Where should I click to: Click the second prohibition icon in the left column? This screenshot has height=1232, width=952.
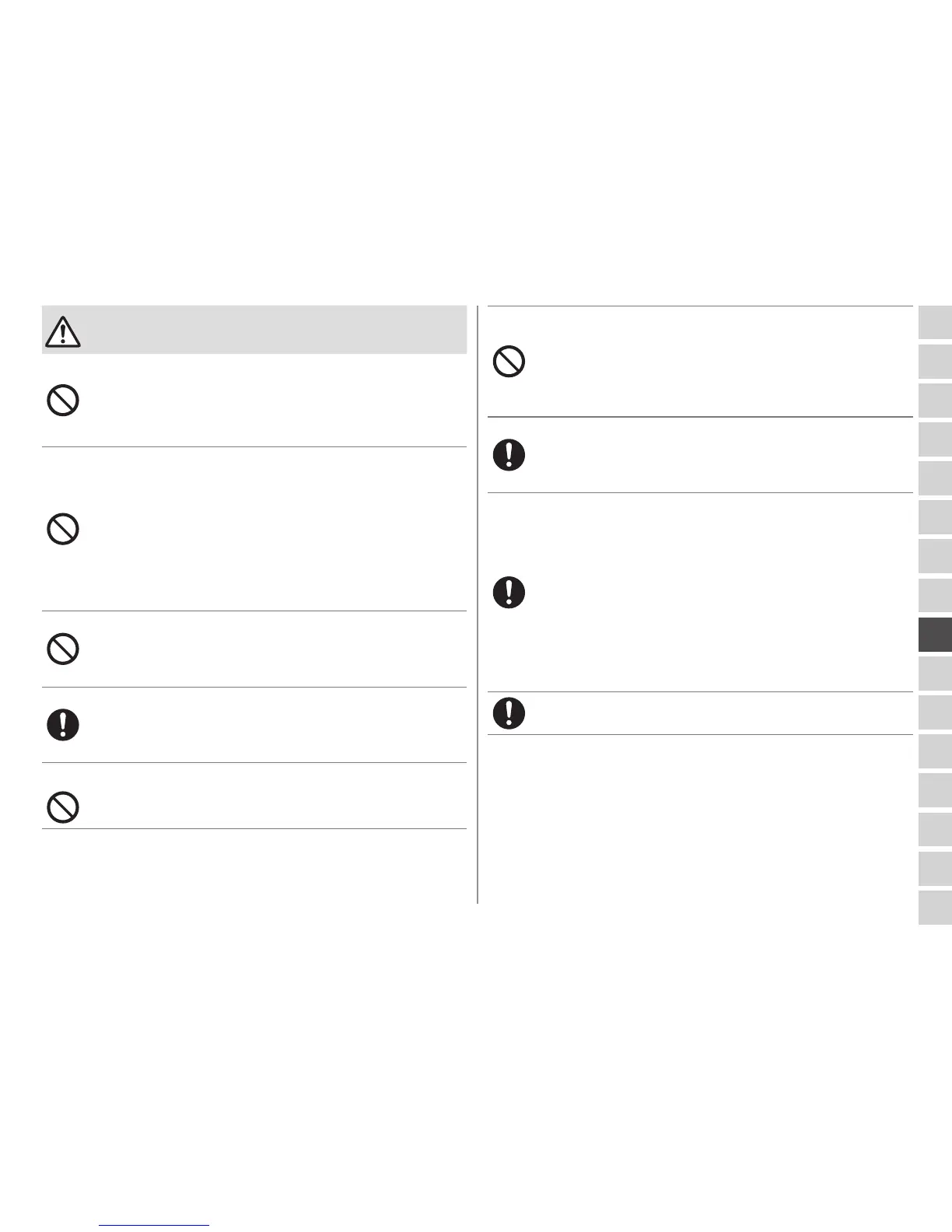(63, 530)
